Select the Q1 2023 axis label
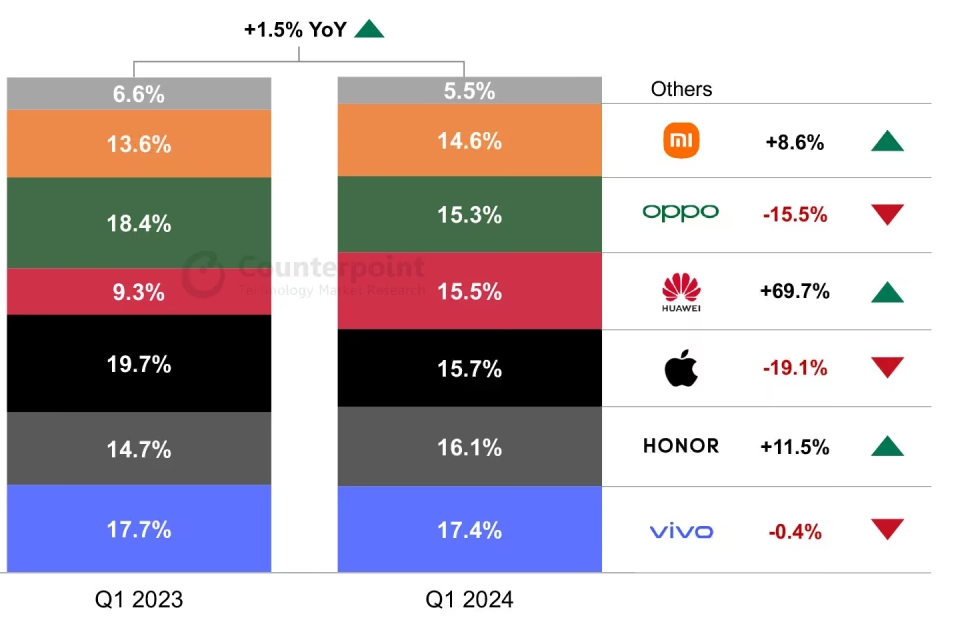 click(139, 600)
